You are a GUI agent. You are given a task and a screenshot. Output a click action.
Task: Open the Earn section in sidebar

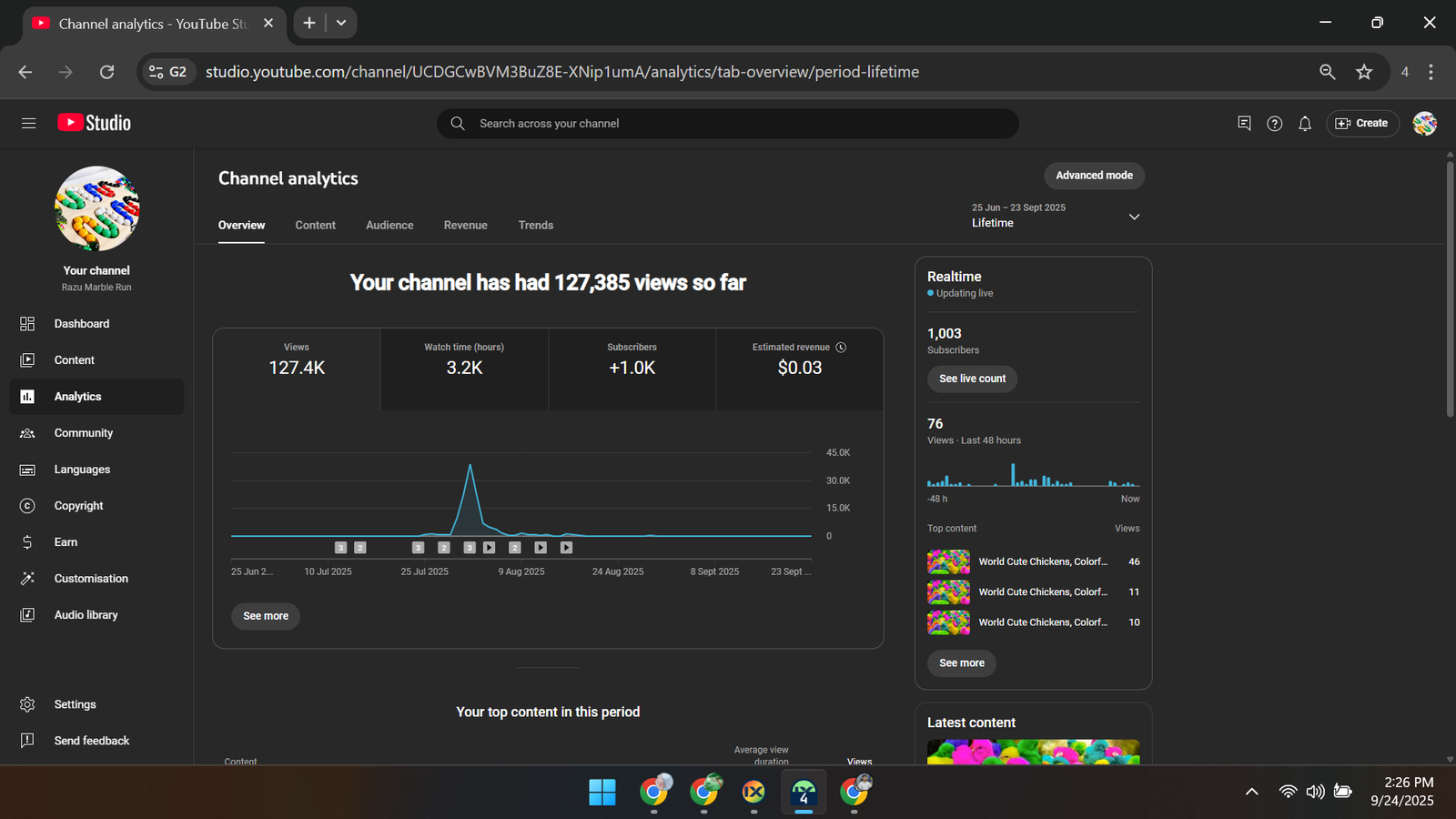66,542
